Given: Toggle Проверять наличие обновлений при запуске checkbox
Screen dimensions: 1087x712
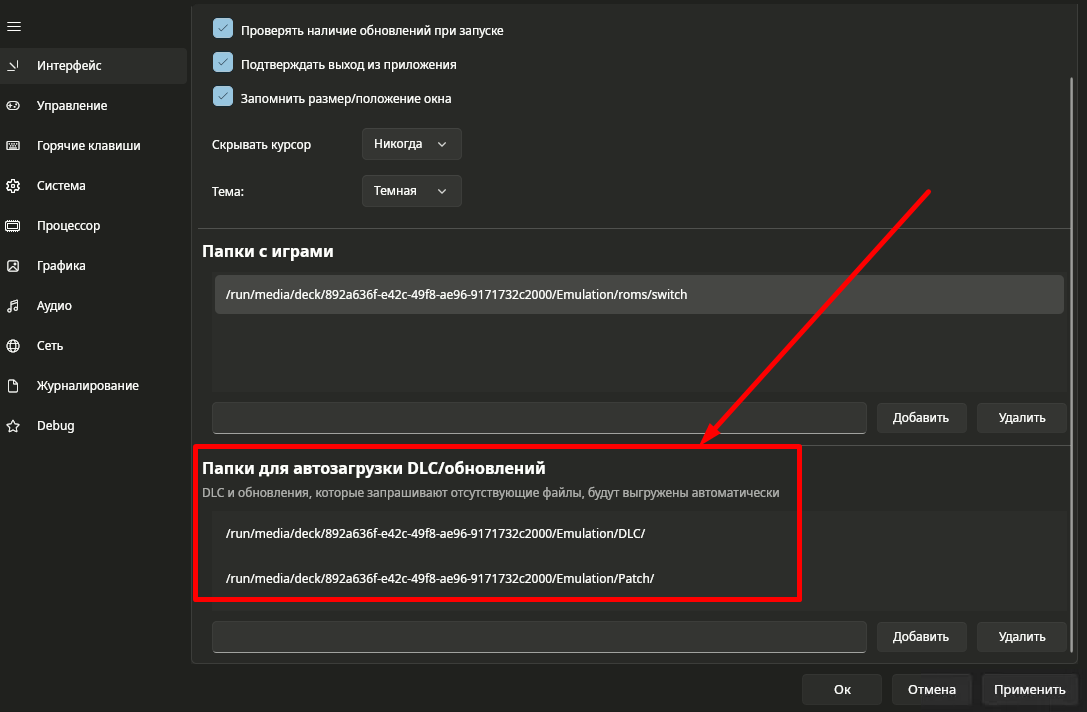Looking at the screenshot, I should pyautogui.click(x=223, y=29).
